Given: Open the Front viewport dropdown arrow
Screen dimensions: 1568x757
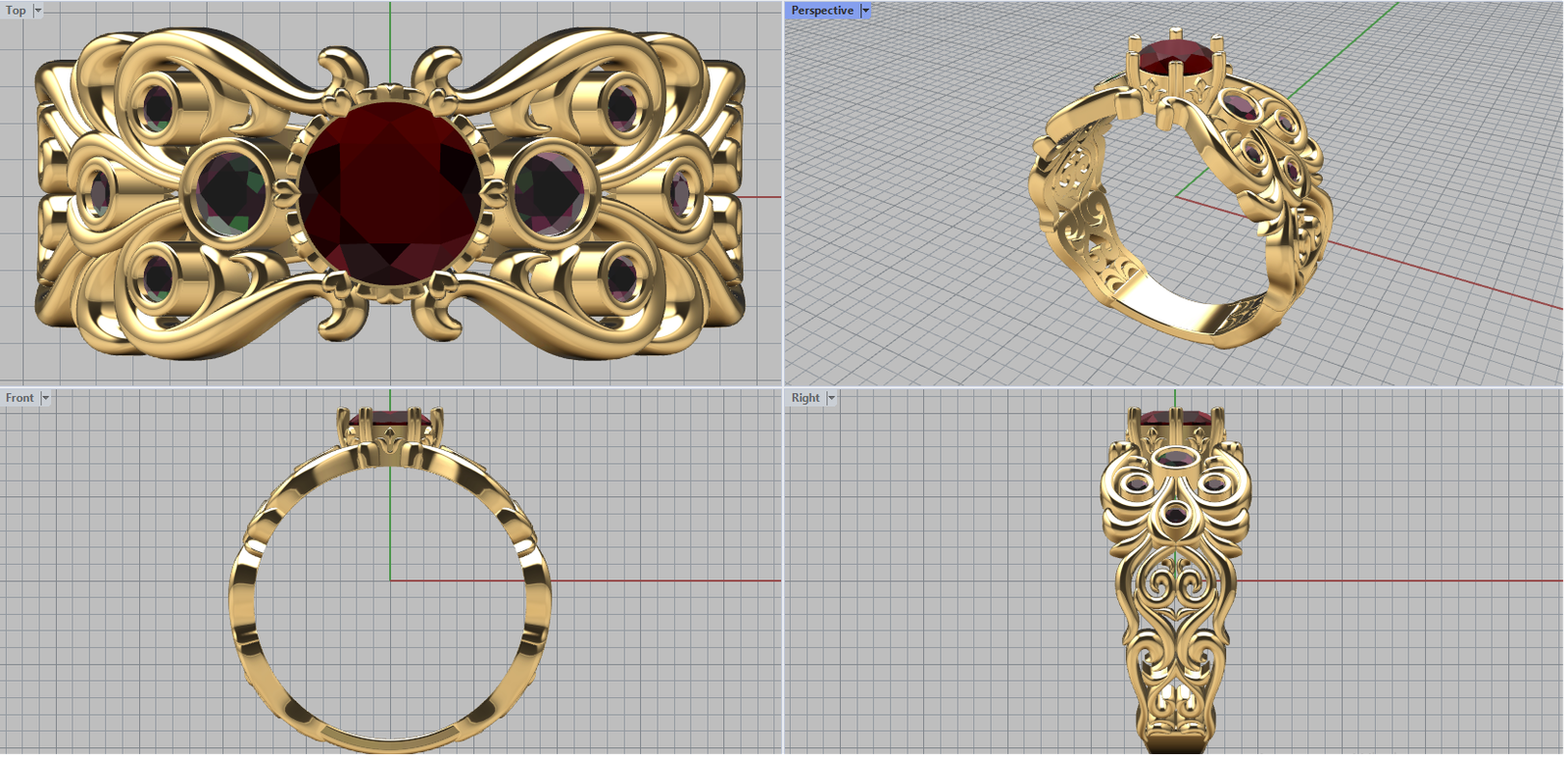Looking at the screenshot, I should 45,397.
